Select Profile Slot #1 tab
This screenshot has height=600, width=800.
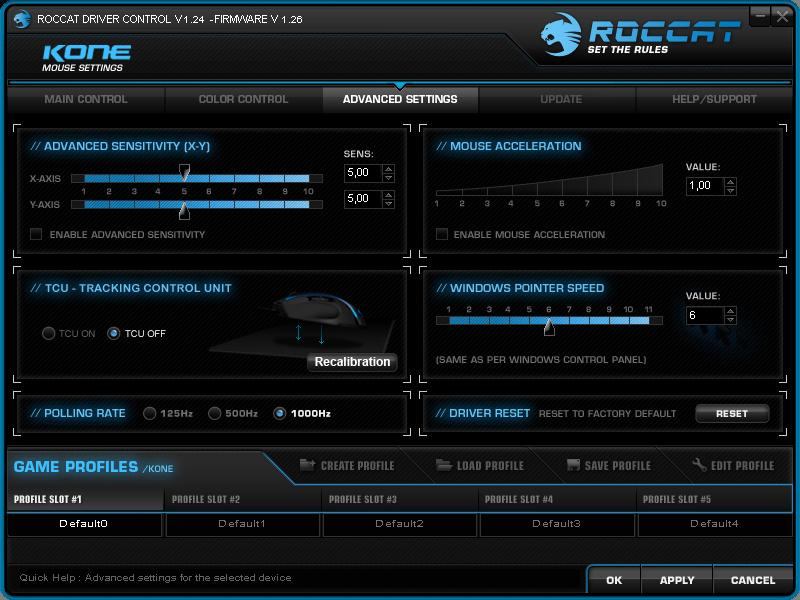click(85, 499)
